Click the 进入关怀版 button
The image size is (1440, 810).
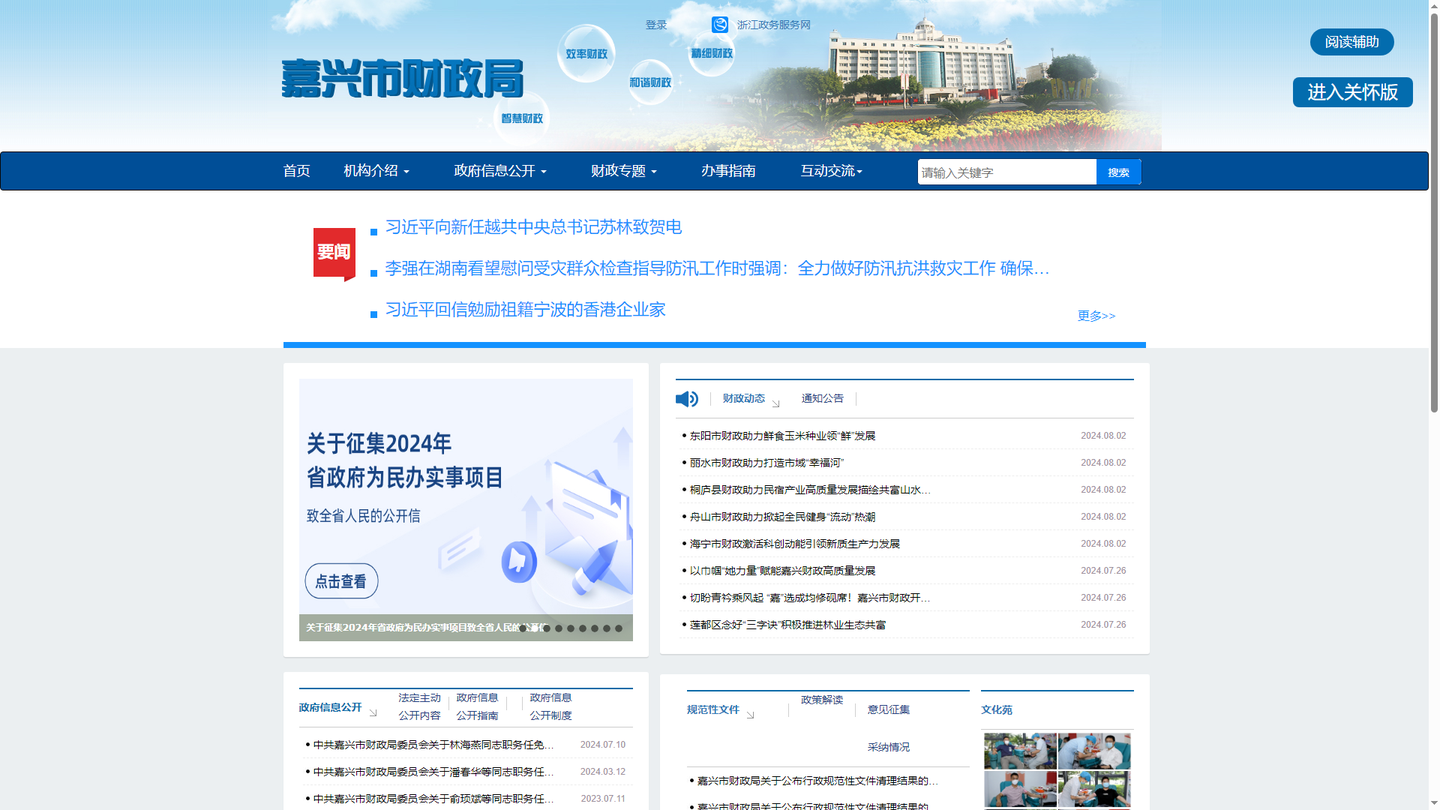click(x=1353, y=92)
